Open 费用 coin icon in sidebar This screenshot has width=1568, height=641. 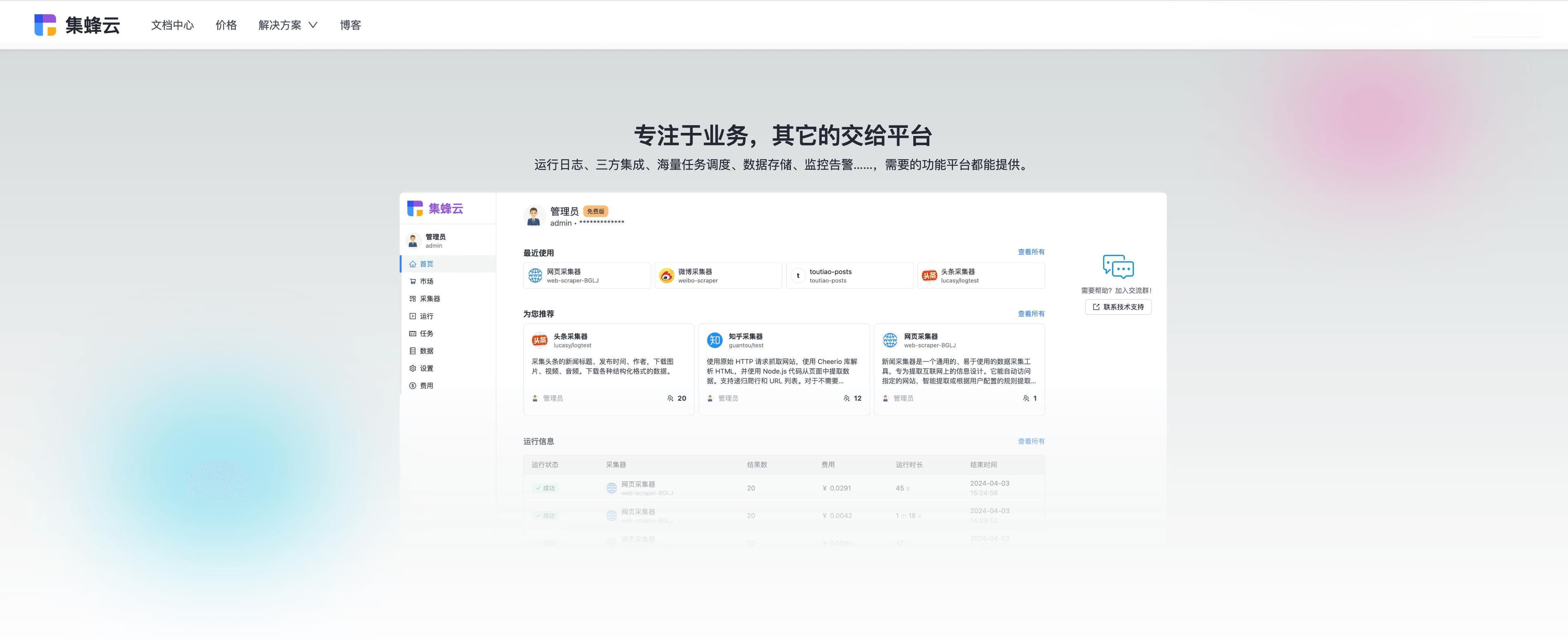[413, 385]
